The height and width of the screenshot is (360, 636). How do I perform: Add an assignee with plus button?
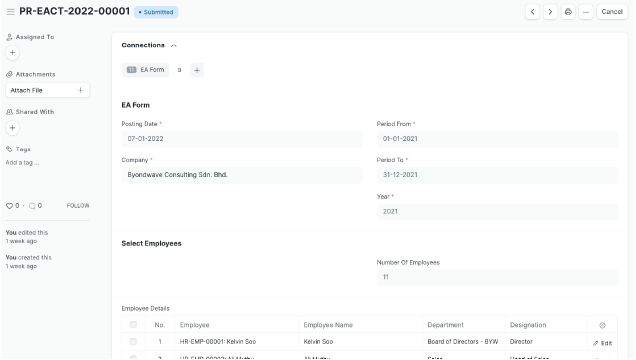[x=13, y=53]
